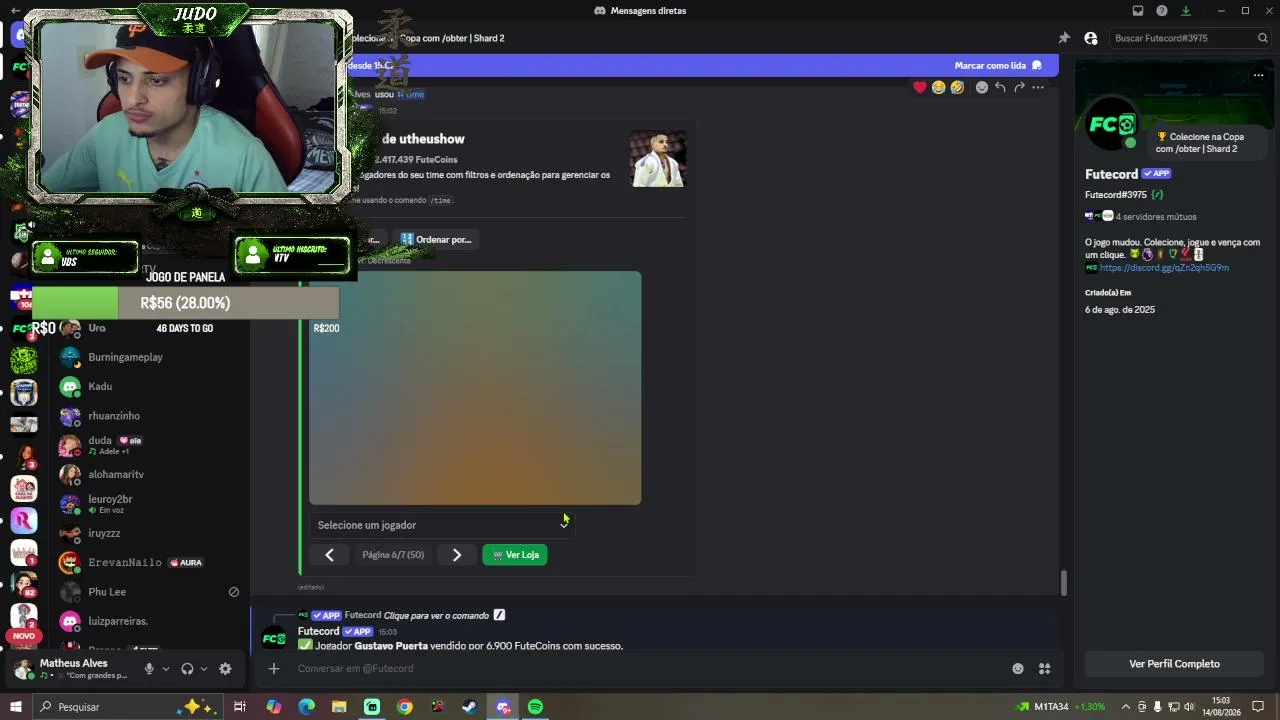This screenshot has width=1280, height=720.
Task: Open Discord user settings gear
Action: pos(225,669)
